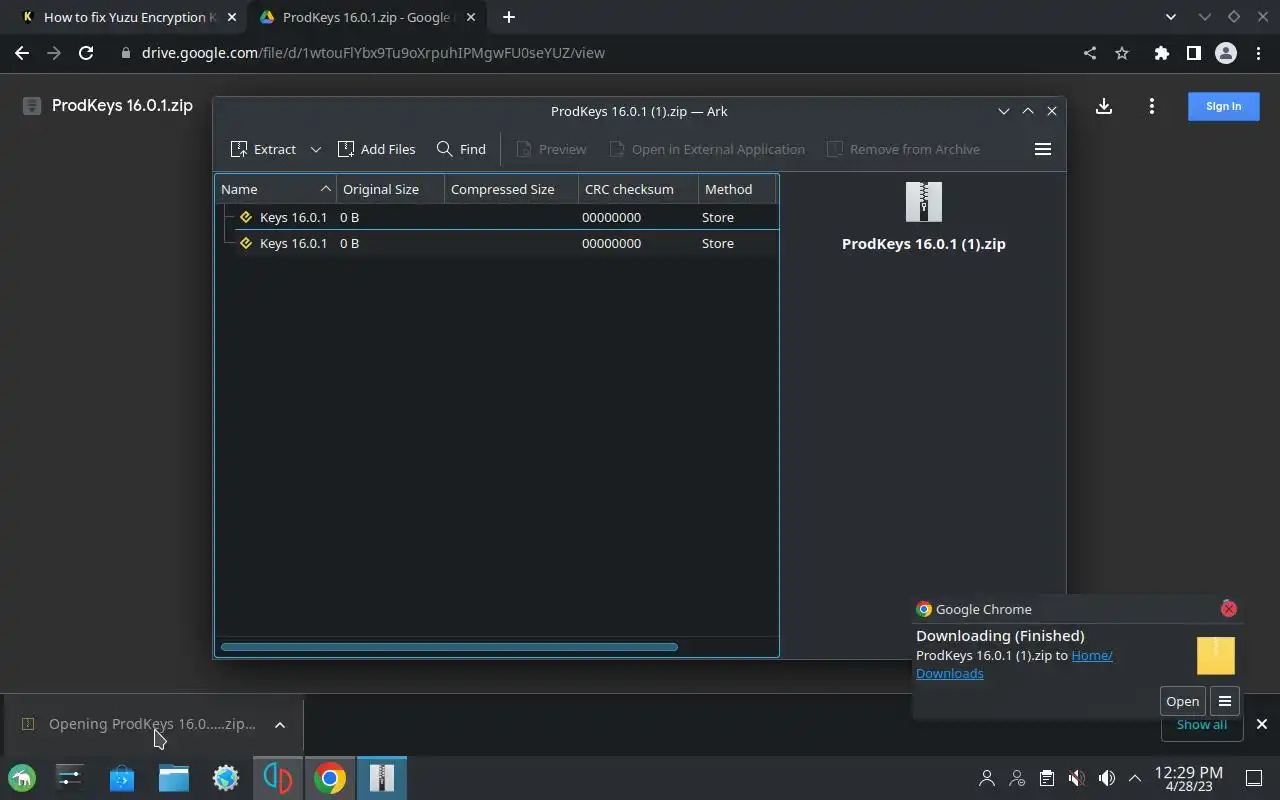Open the Extract dropdown arrow in Ark
Image resolution: width=1280 pixels, height=800 pixels.
pos(315,149)
